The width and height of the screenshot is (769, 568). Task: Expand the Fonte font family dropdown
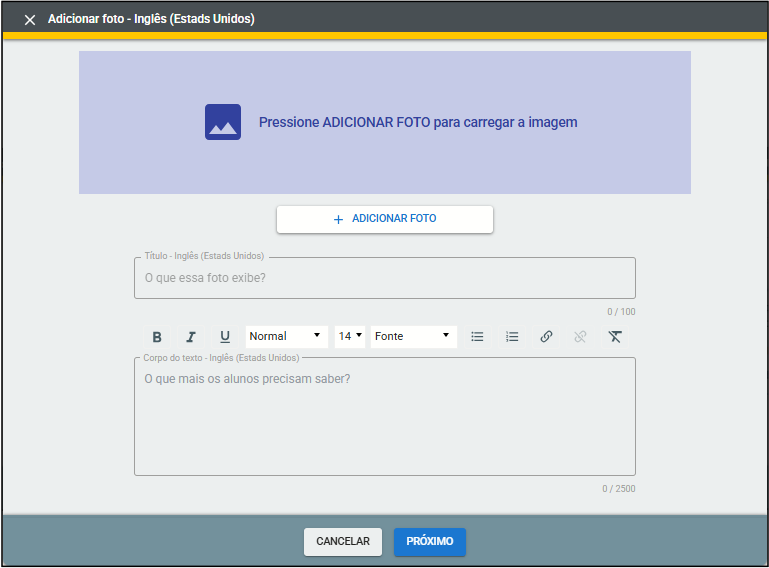[413, 337]
